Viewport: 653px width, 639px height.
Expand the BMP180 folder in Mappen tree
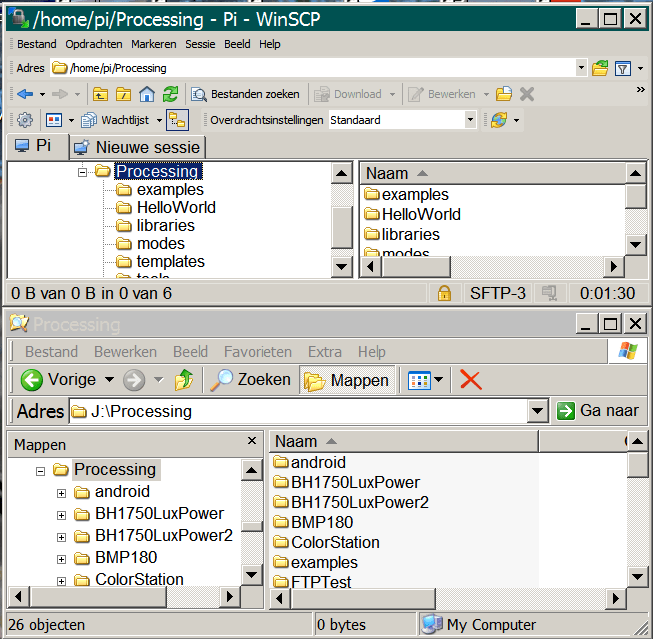[61, 559]
